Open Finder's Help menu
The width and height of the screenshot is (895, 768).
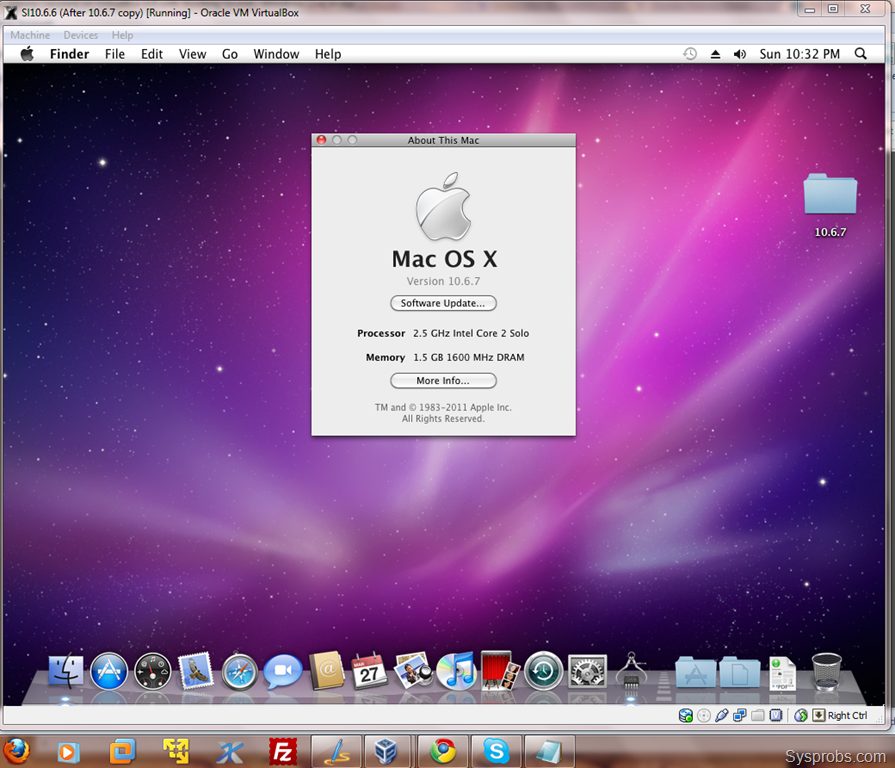(x=328, y=54)
